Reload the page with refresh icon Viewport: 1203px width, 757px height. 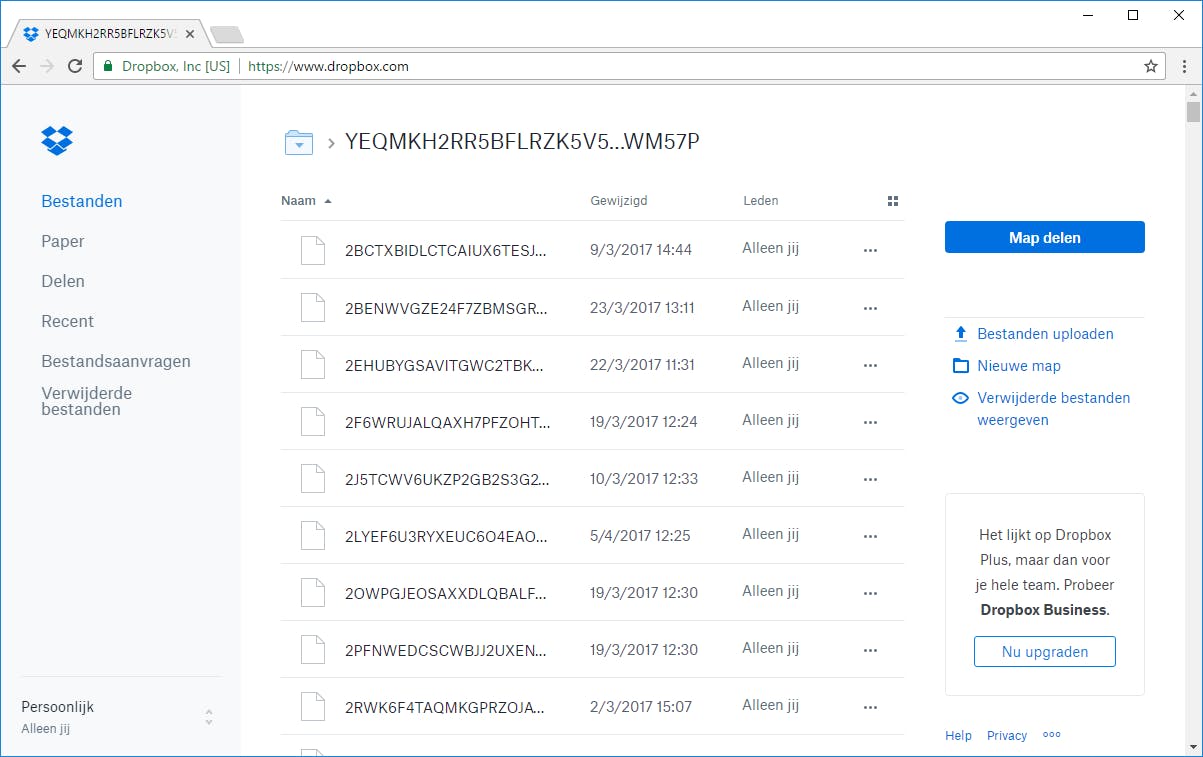(x=74, y=66)
